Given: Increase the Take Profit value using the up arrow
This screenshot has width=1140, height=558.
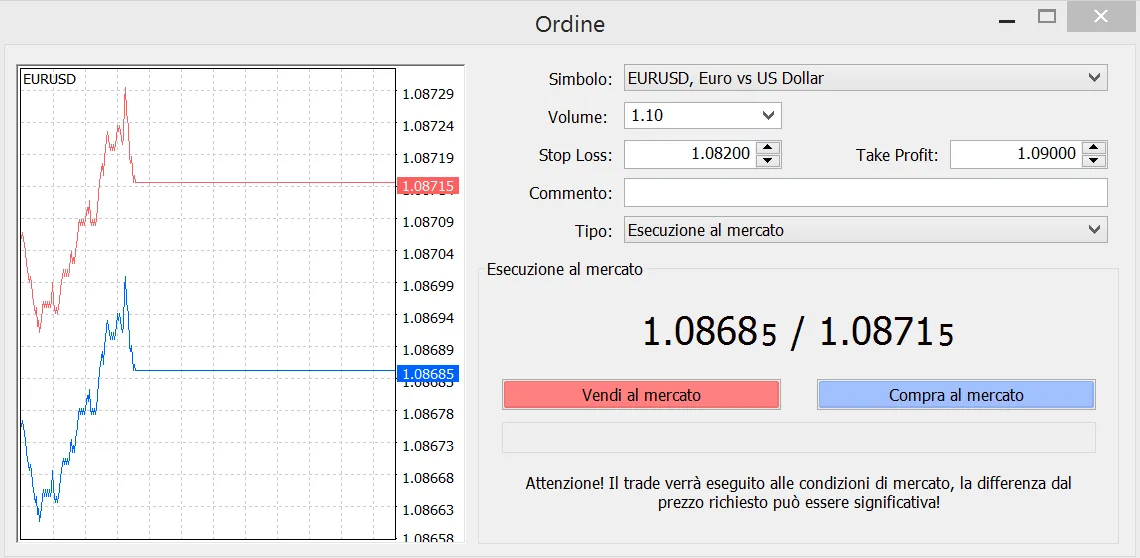Looking at the screenshot, I should 1095,147.
